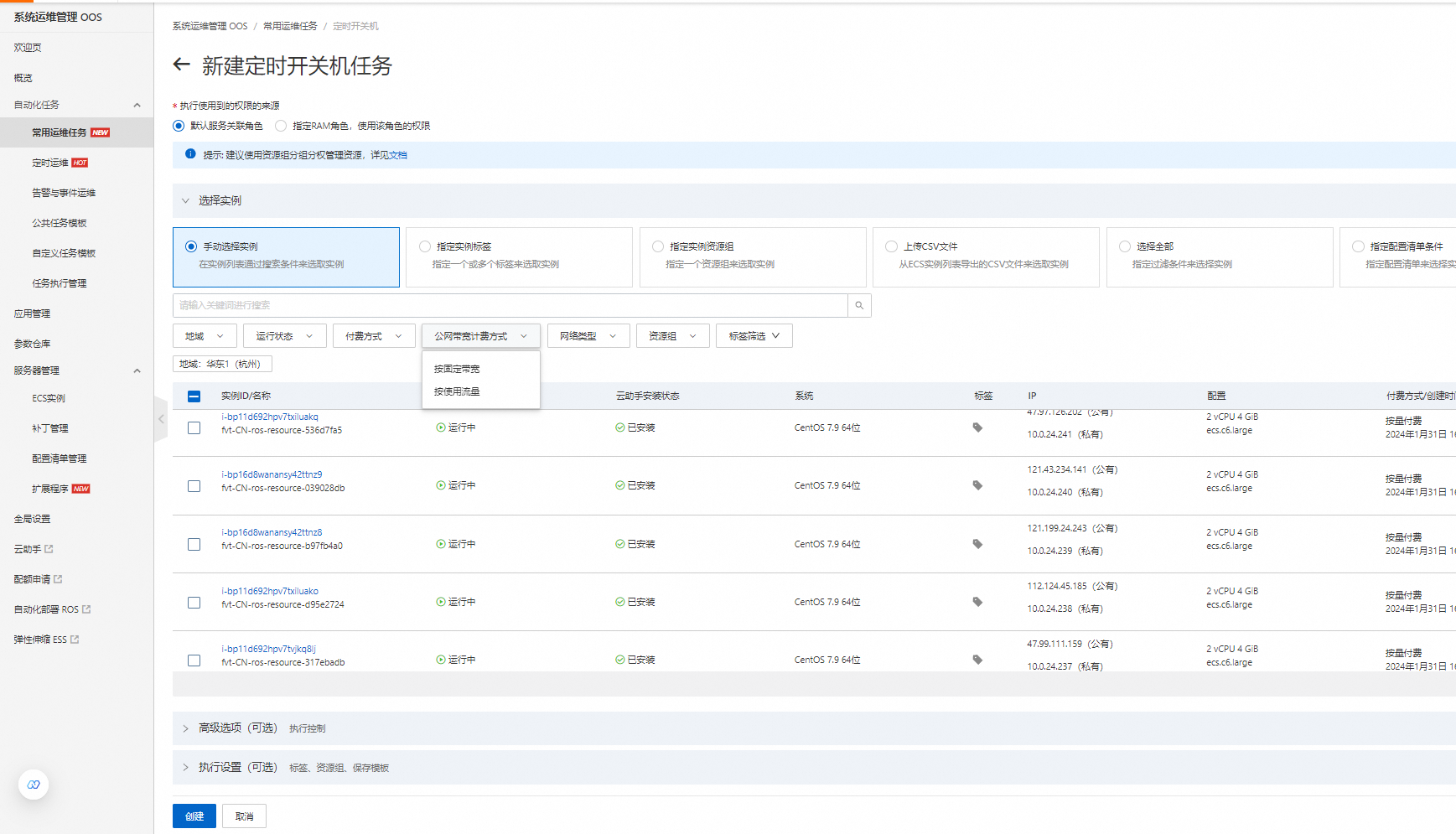Select 指定RAM角色 radio option
1456x834 pixels.
click(281, 126)
